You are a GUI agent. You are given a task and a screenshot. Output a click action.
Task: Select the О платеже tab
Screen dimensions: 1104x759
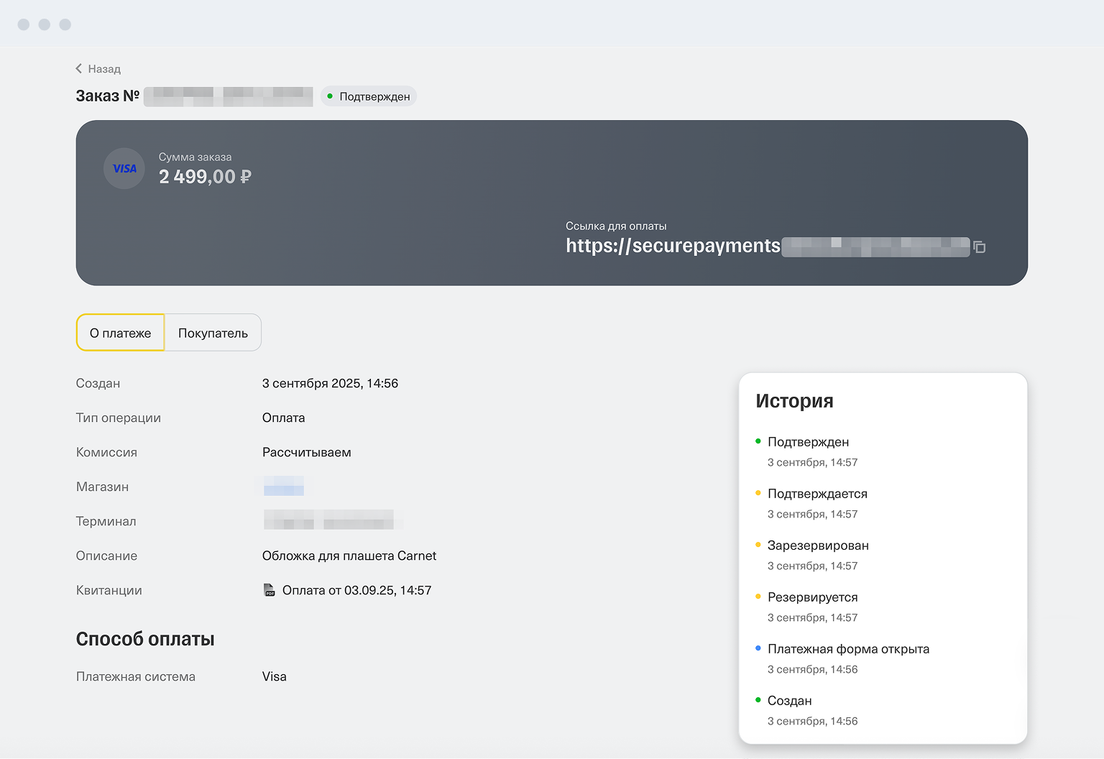(120, 333)
